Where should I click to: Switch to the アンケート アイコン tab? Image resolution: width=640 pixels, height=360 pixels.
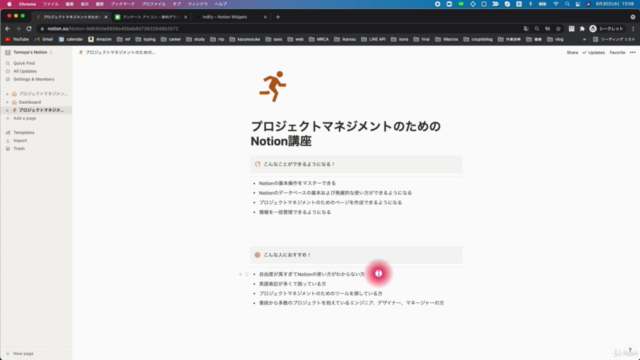[151, 17]
